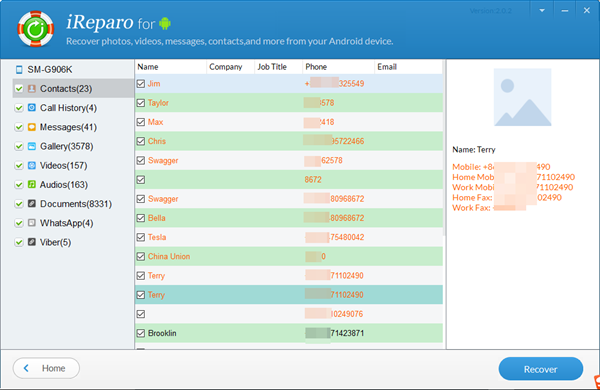Click the green Android robot icon

point(165,23)
